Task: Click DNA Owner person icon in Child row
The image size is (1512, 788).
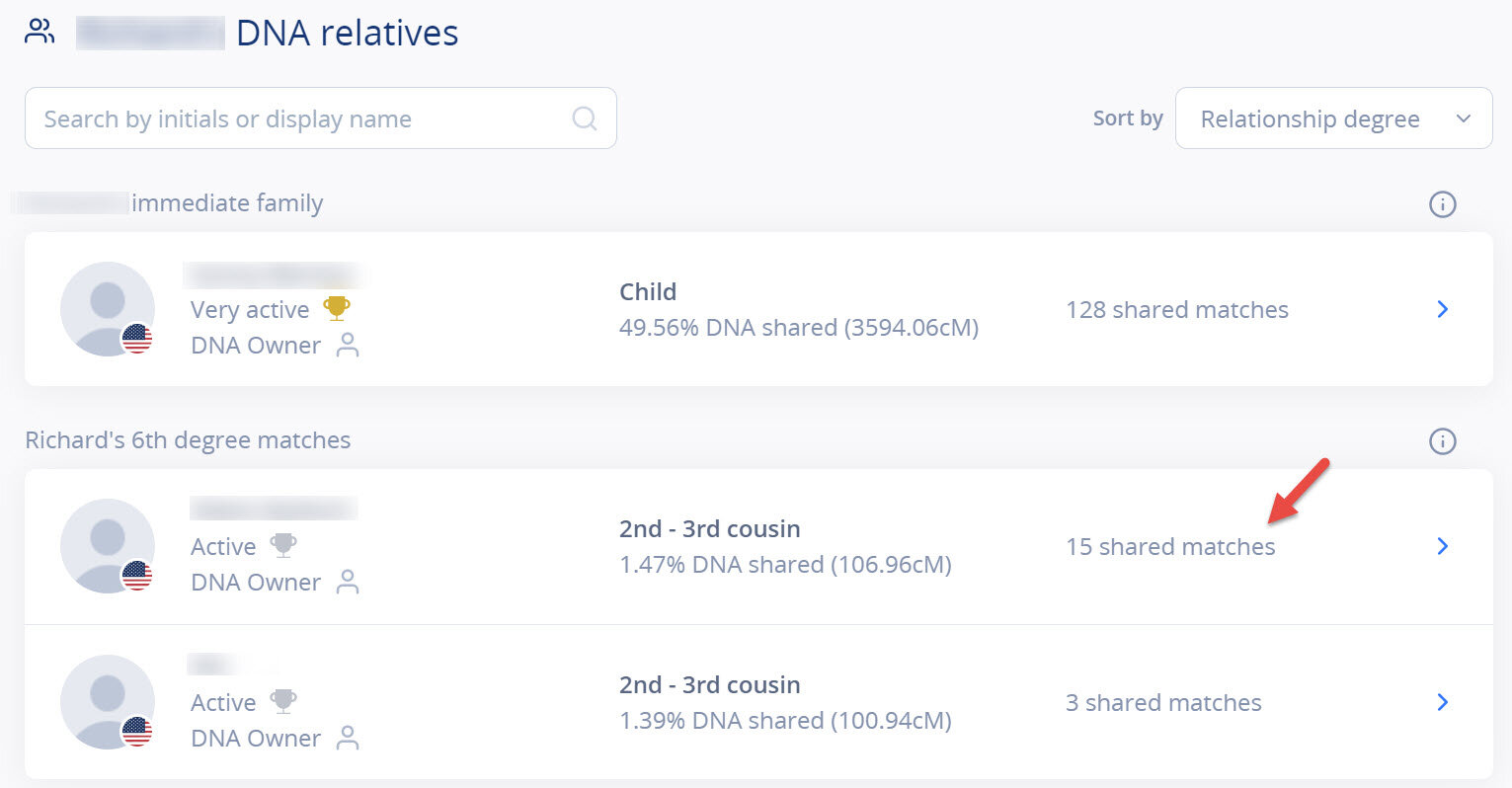Action: (348, 345)
